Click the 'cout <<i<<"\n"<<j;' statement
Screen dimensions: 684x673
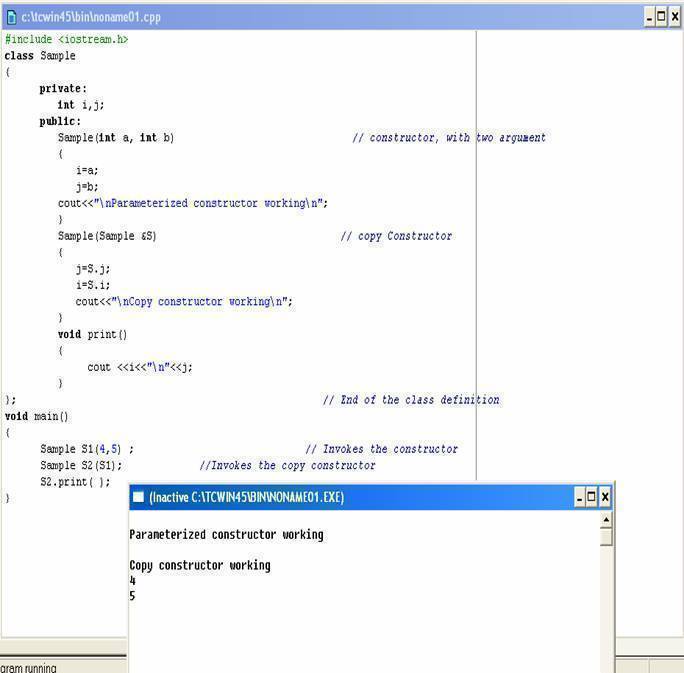[x=140, y=367]
